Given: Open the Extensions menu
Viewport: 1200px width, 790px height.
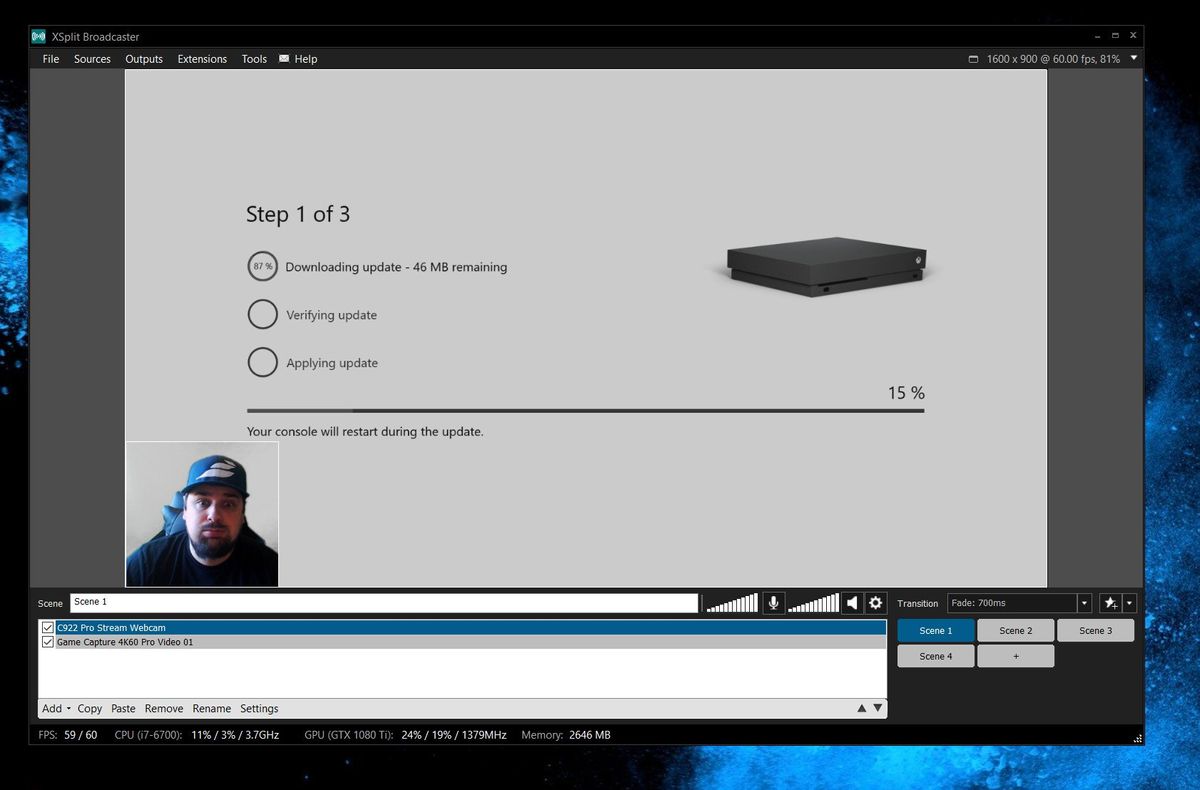Looking at the screenshot, I should point(201,58).
